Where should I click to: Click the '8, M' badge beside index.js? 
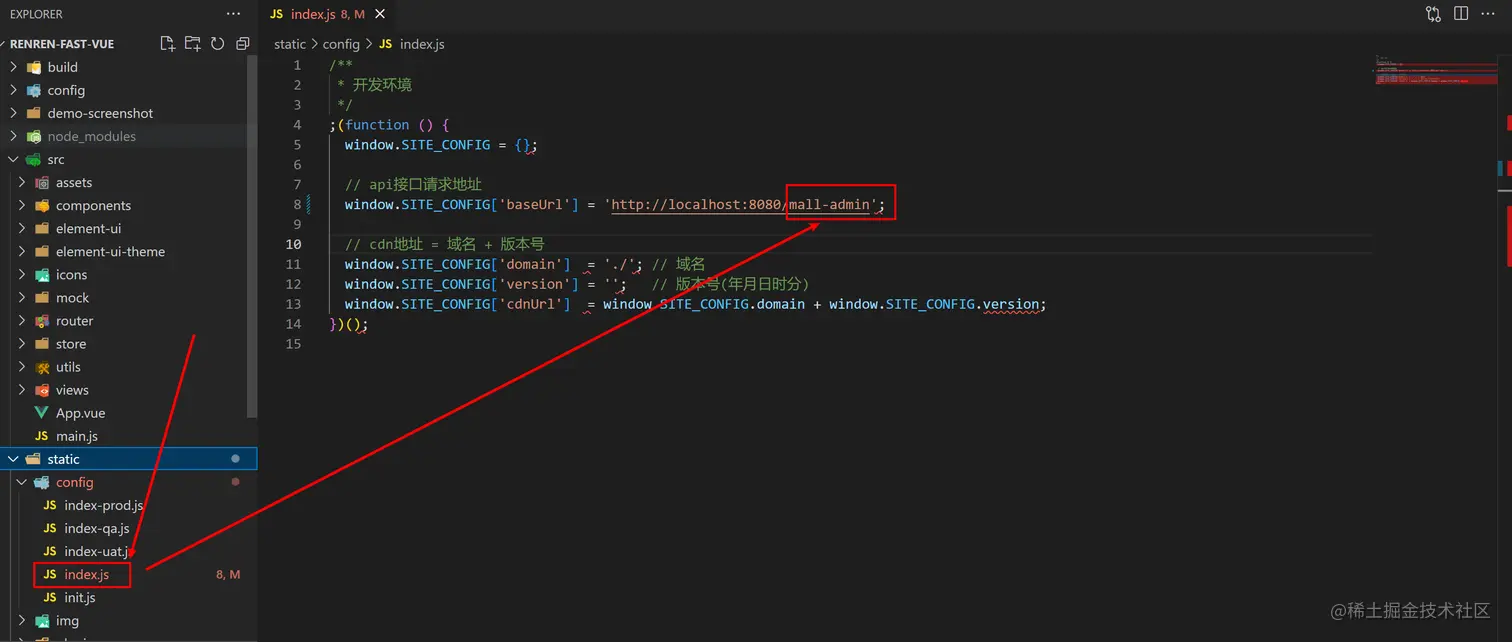click(228, 574)
